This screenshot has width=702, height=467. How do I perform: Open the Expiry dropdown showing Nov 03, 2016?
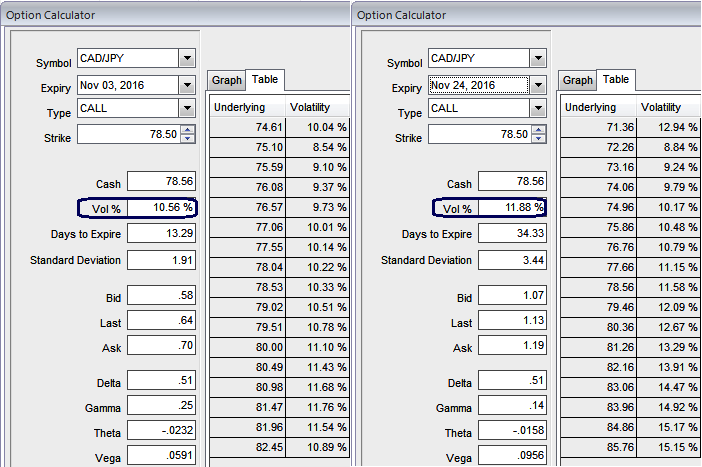click(187, 85)
